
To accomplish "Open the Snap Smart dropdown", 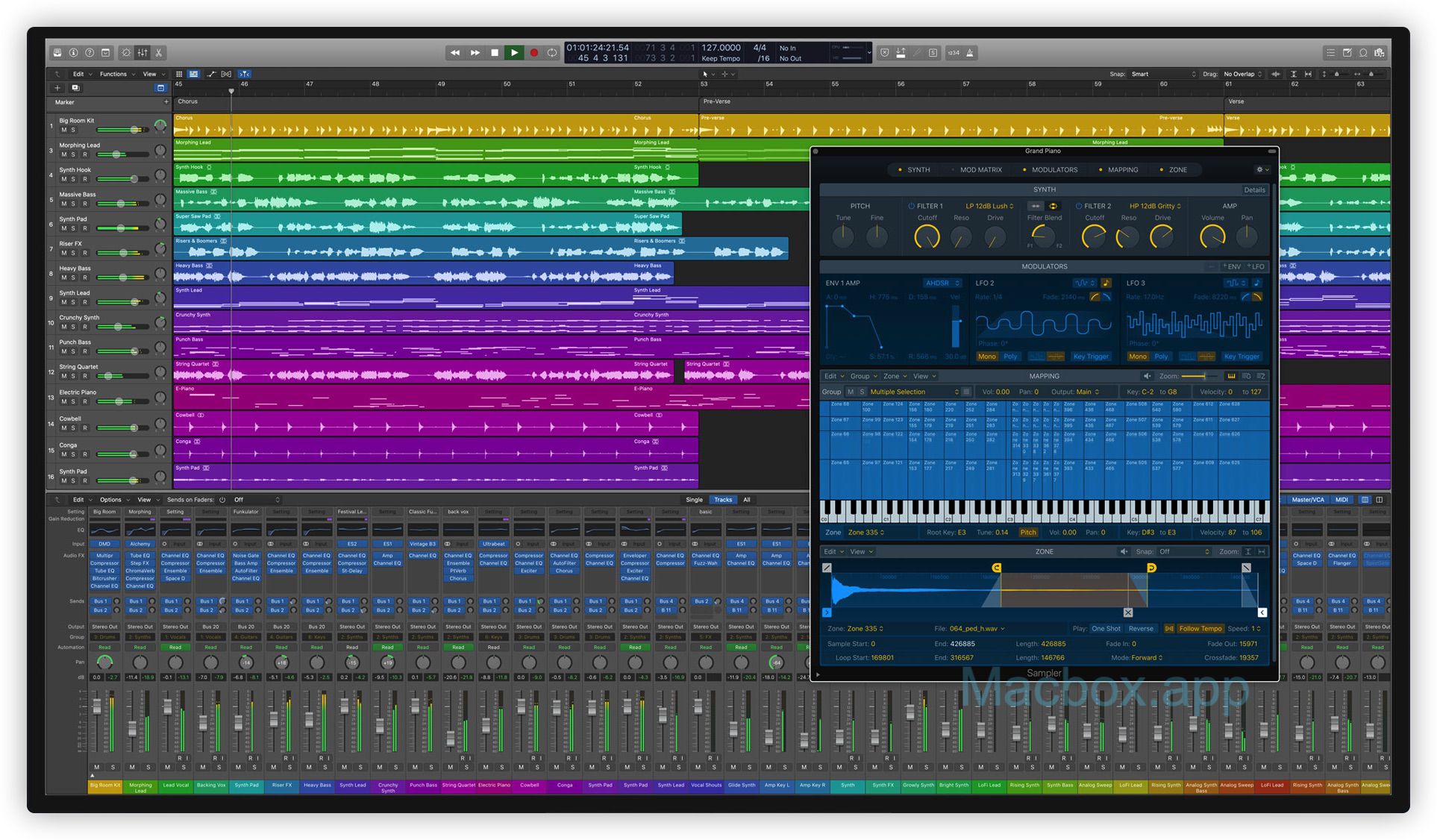I will tap(1163, 74).
